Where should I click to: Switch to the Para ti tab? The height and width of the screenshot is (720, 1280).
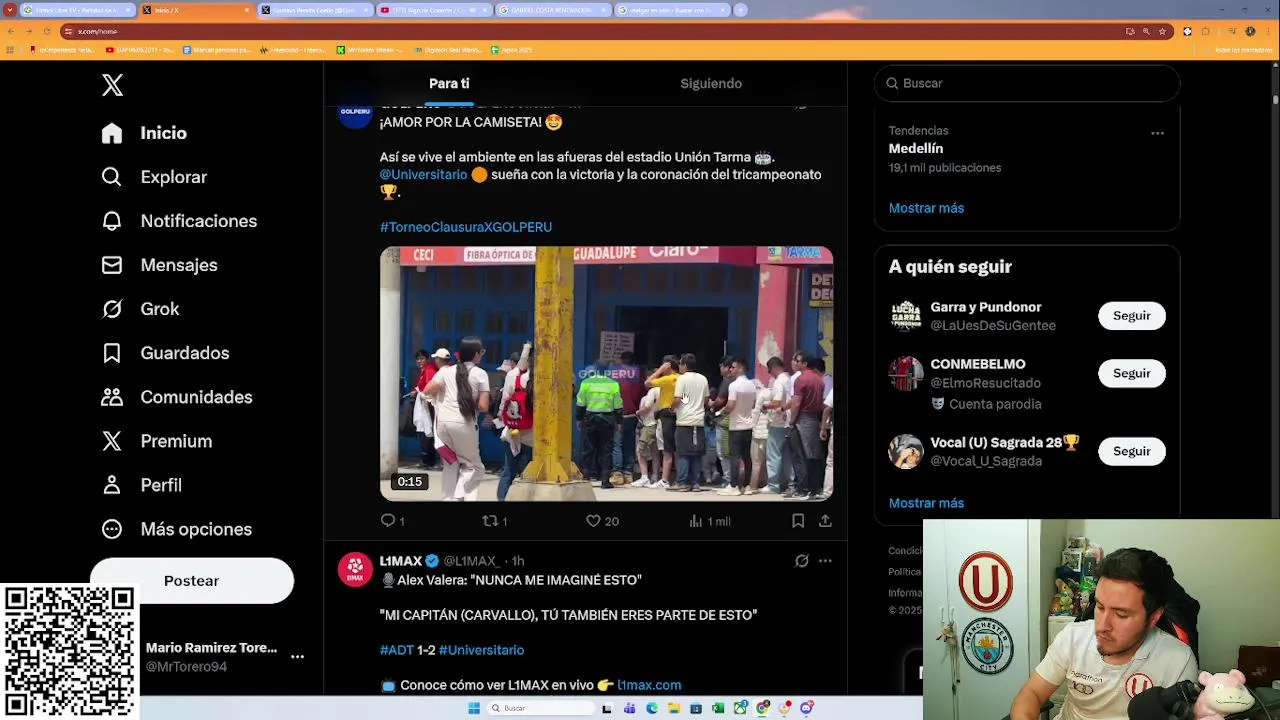449,84
